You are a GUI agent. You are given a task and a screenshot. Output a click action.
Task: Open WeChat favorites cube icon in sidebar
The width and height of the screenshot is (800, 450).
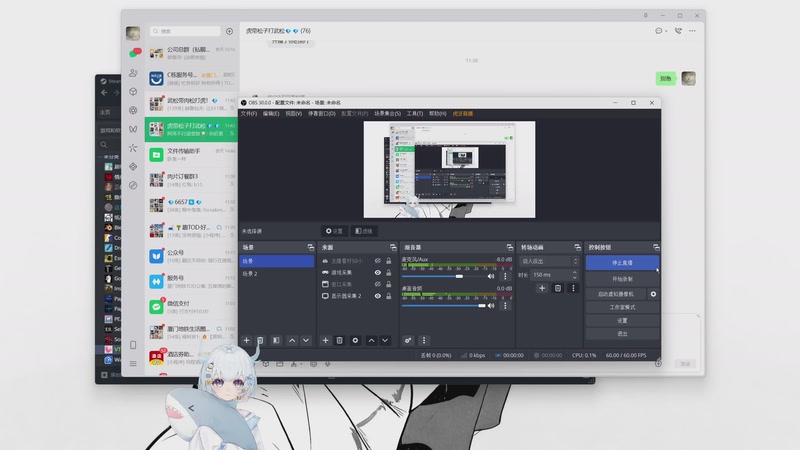pos(133,92)
